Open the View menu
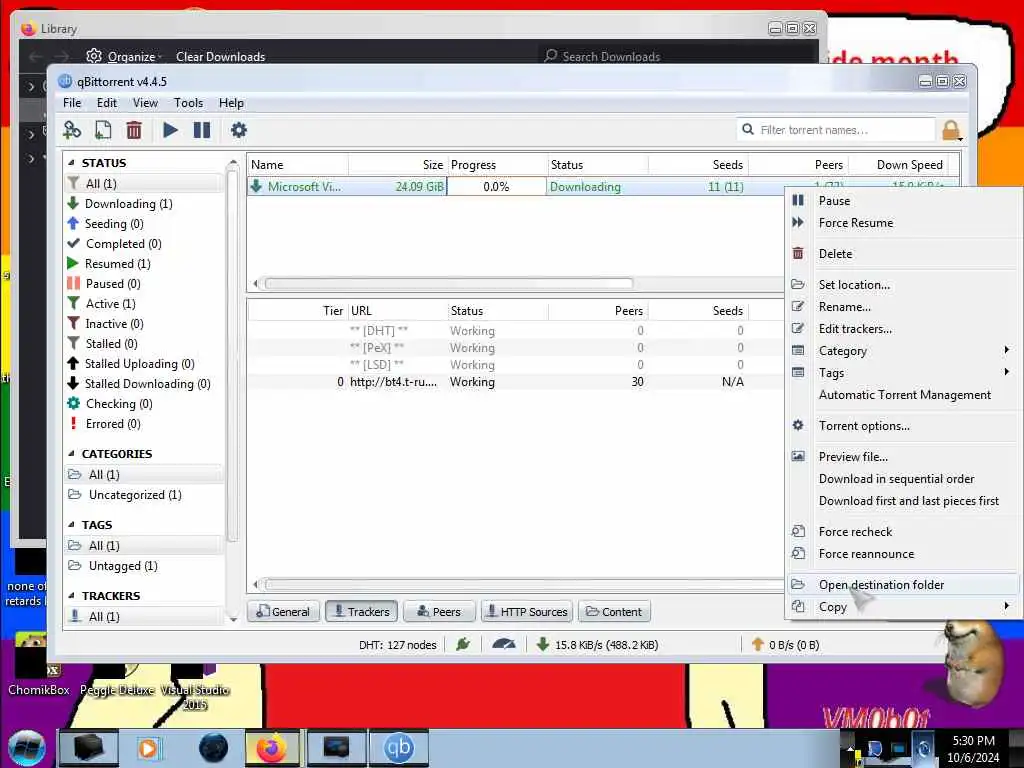This screenshot has width=1024, height=768. tap(145, 103)
